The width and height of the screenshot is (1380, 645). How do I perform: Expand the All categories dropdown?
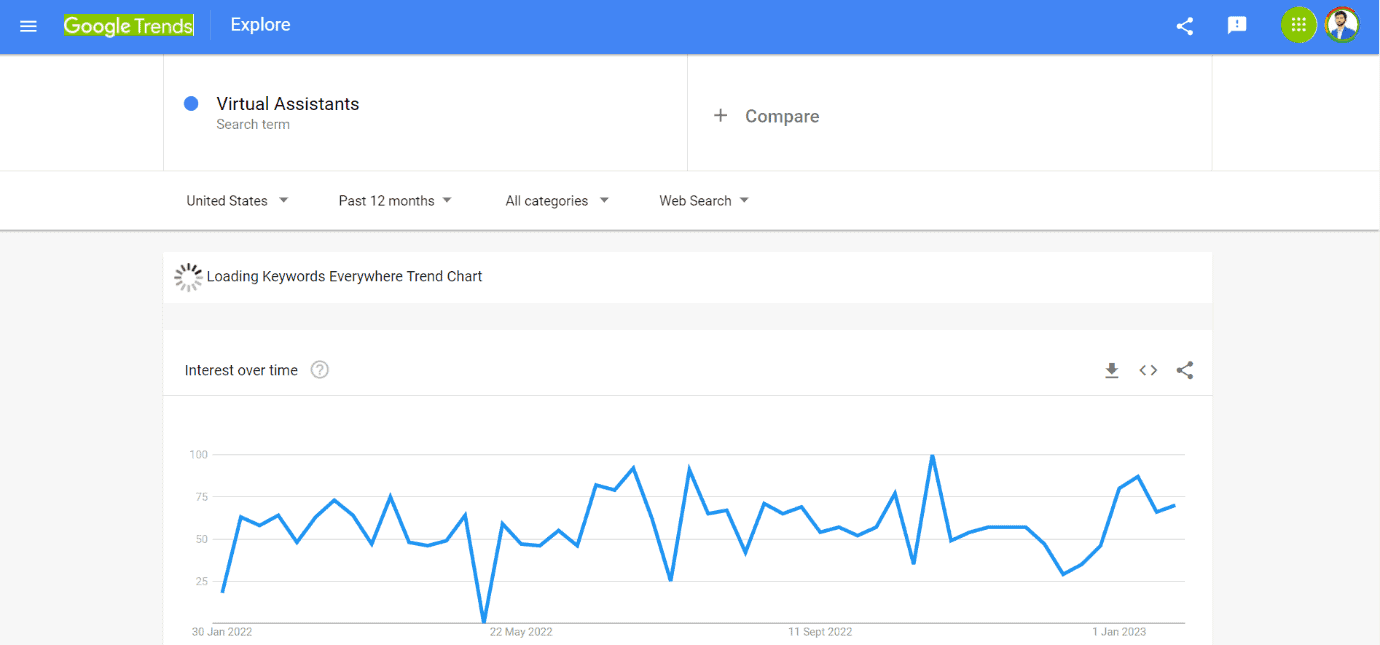pos(557,201)
